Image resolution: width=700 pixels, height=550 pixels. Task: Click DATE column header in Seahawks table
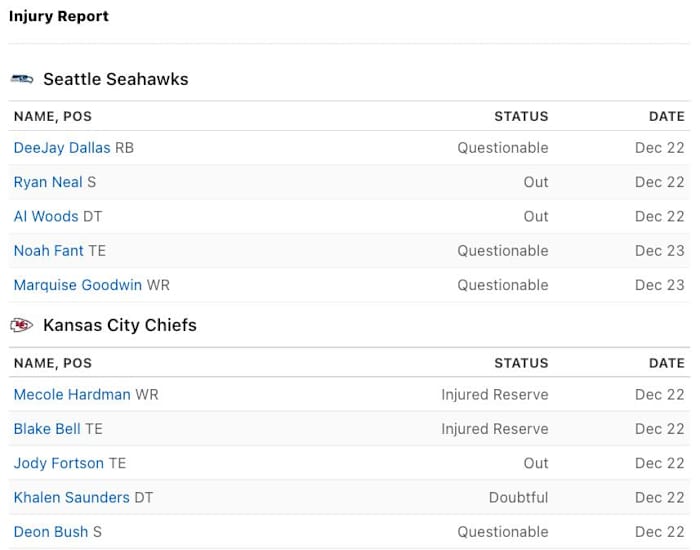(x=666, y=116)
